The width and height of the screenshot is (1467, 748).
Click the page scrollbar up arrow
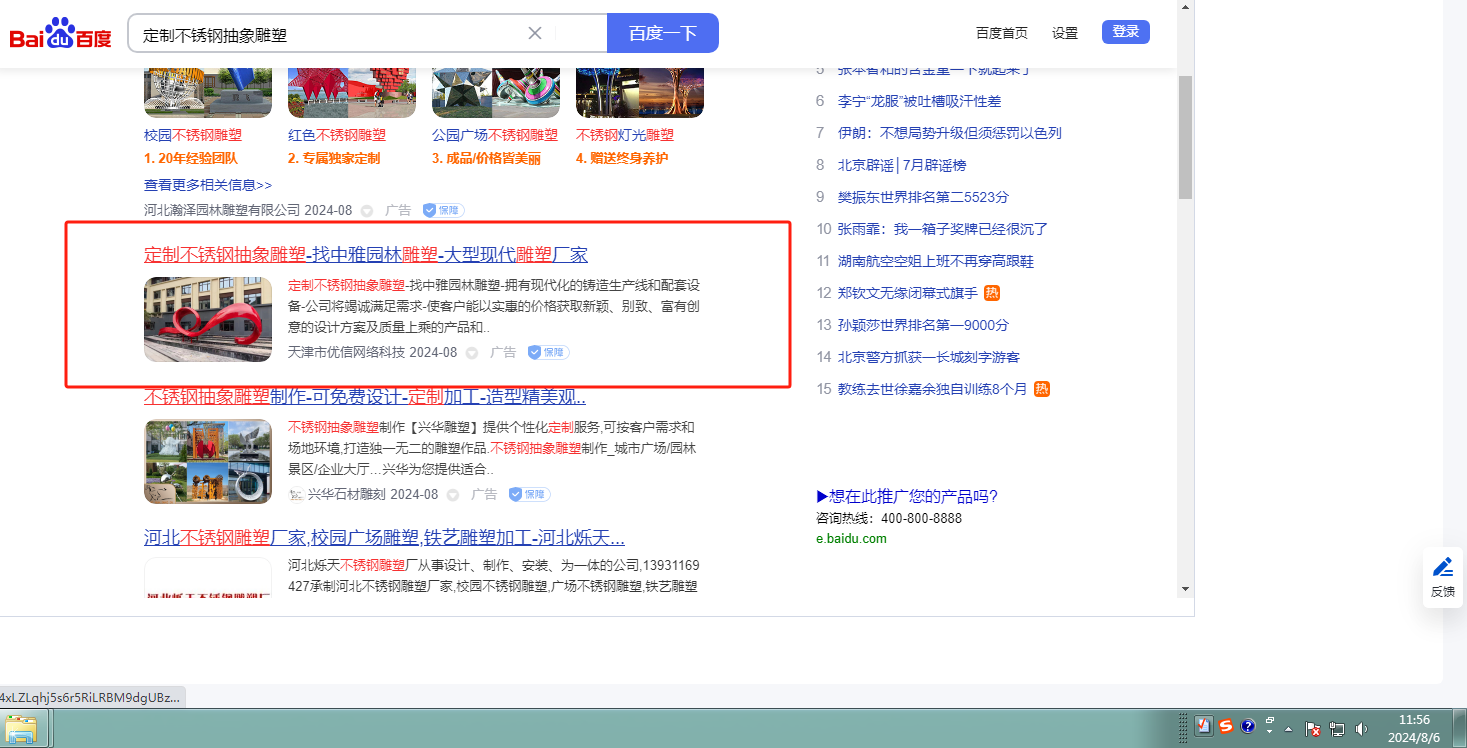pyautogui.click(x=1185, y=7)
